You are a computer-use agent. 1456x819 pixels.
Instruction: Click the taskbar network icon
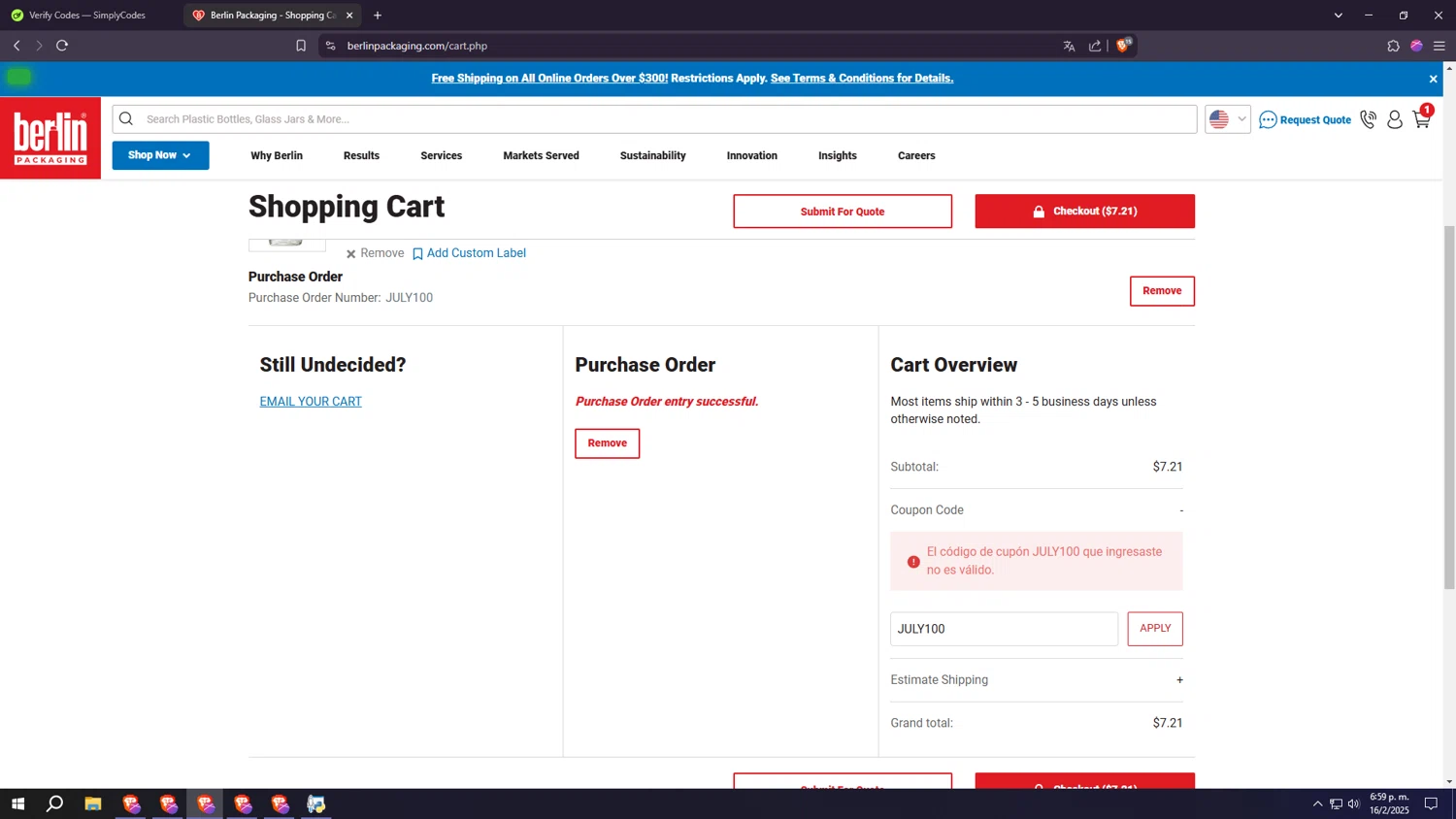(1336, 803)
